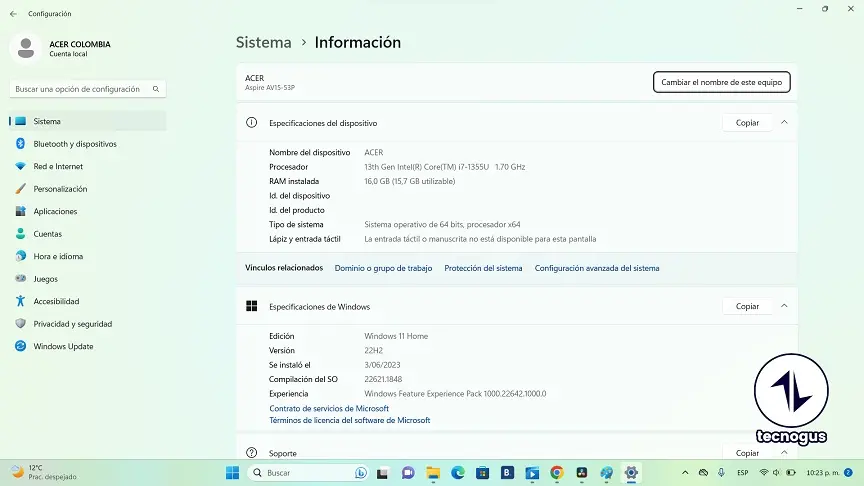Open 'Términos de licencia del software de Microsoft'
Image resolution: width=864 pixels, height=486 pixels.
click(349, 420)
